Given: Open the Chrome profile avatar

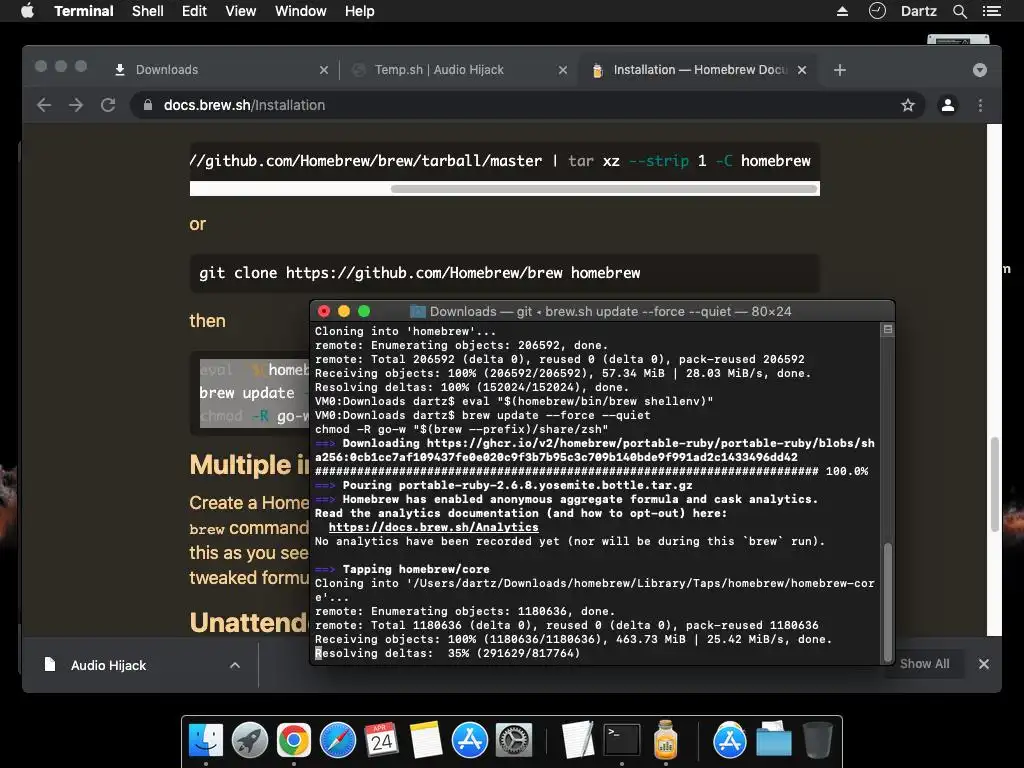Looking at the screenshot, I should 948,105.
